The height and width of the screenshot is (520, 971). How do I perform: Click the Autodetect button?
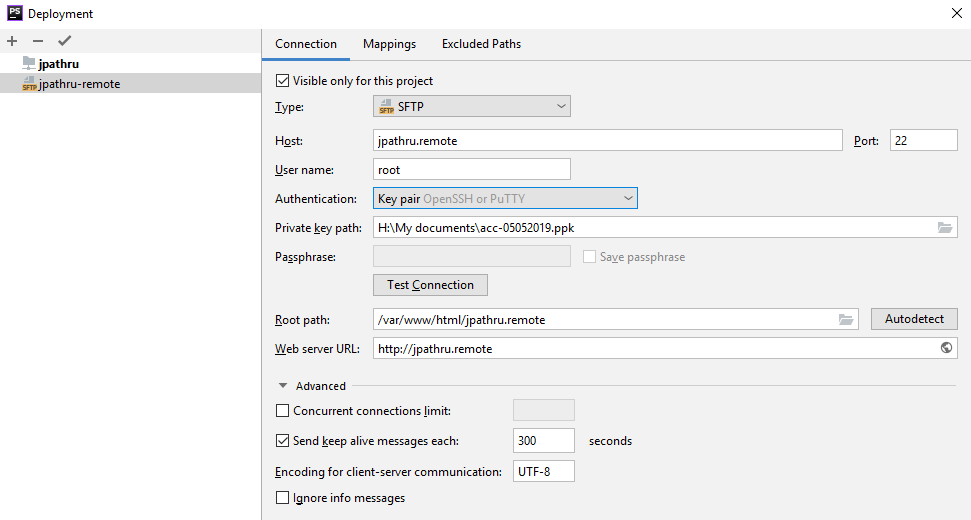click(x=914, y=319)
